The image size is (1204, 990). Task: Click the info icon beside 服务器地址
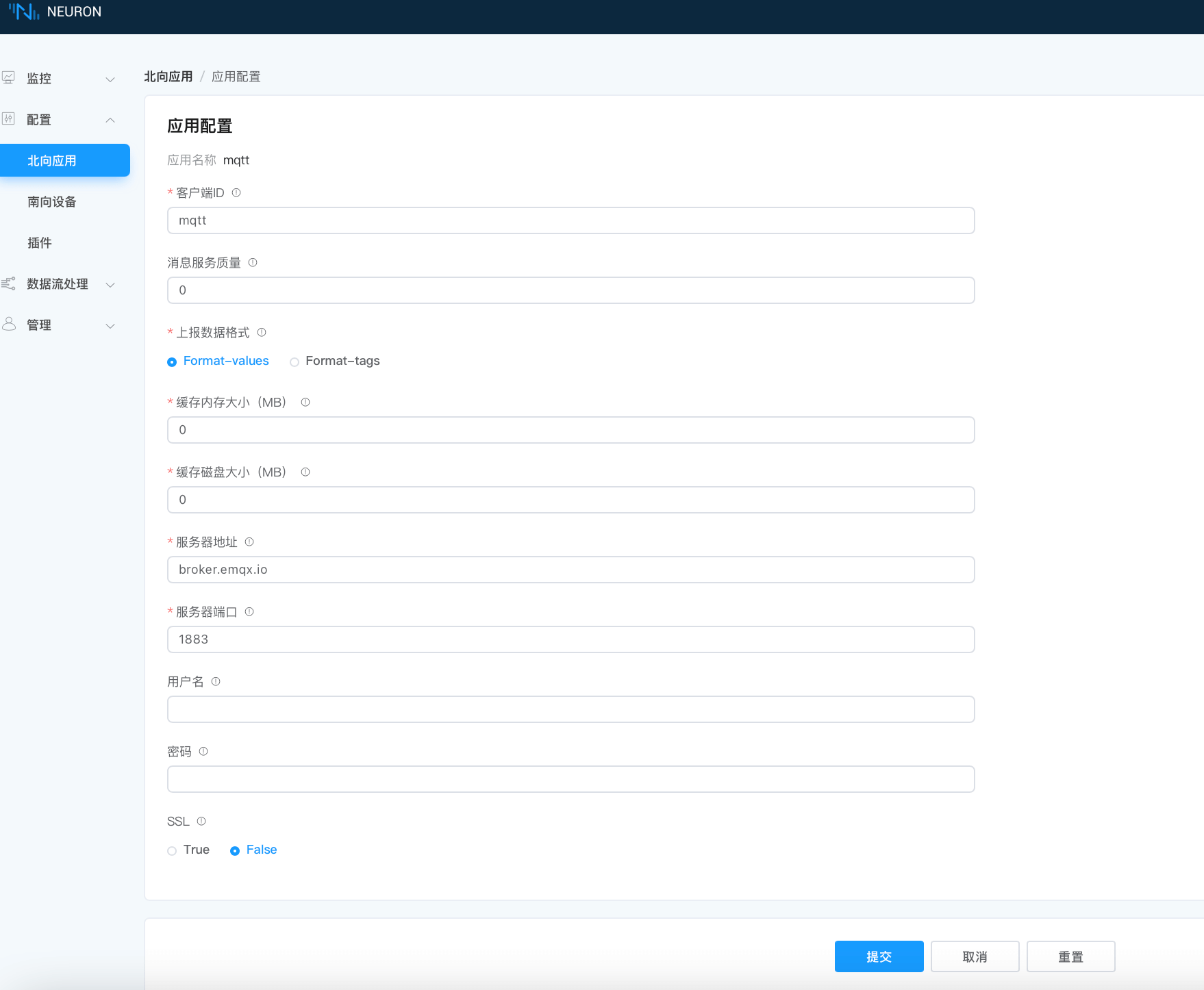coord(249,542)
